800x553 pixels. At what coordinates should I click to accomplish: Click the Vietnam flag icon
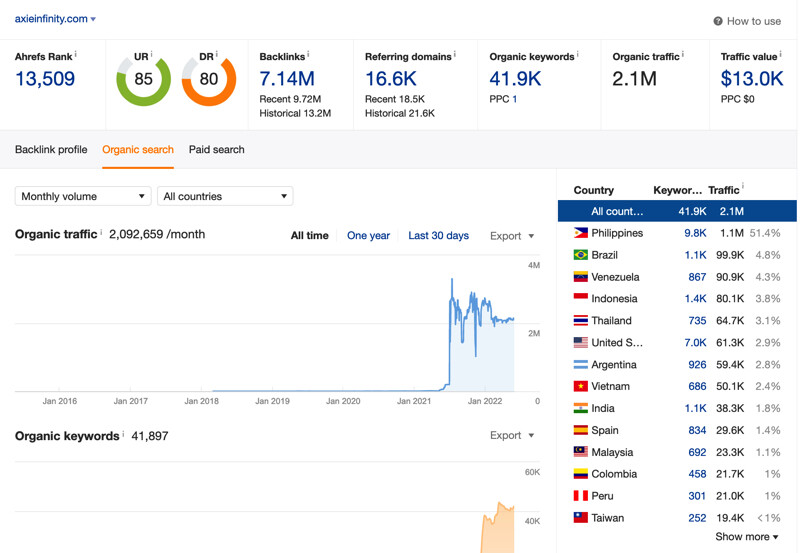(x=581, y=386)
